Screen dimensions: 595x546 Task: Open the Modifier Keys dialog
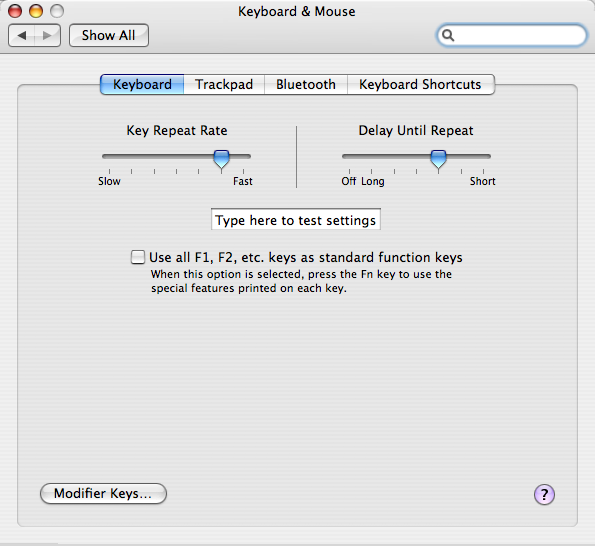click(103, 494)
